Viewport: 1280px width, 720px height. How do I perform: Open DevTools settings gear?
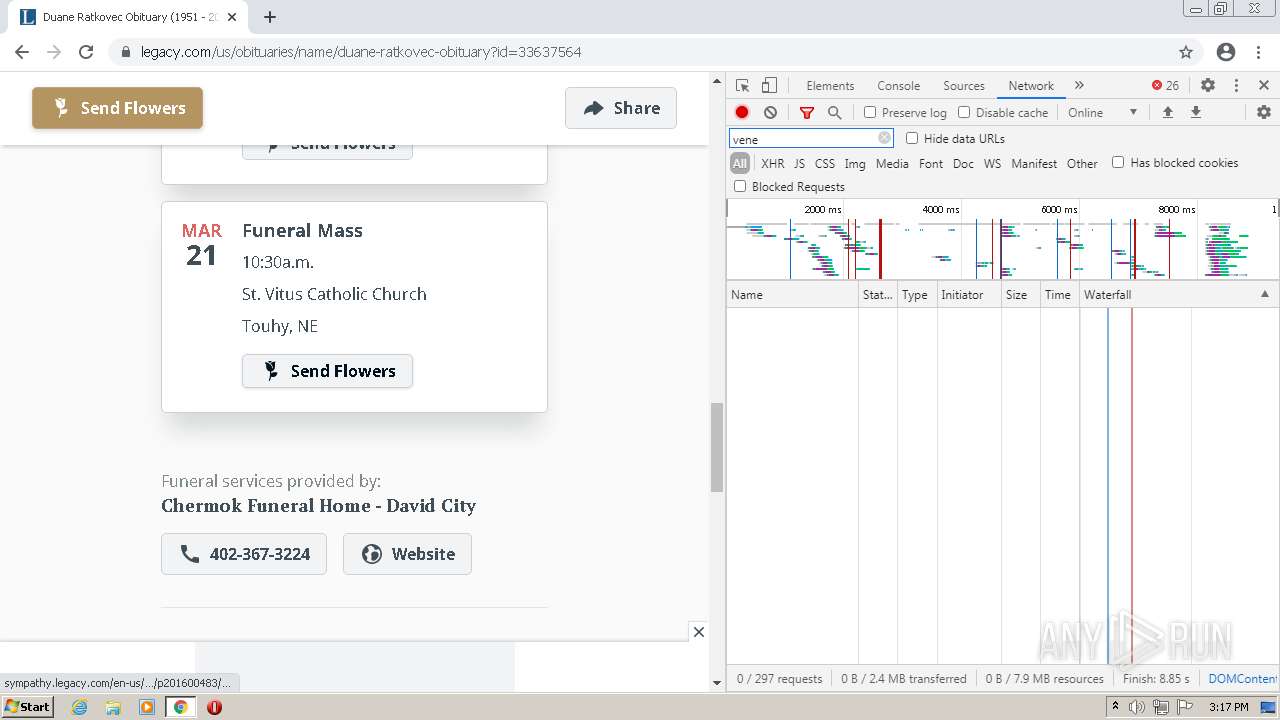1208,86
